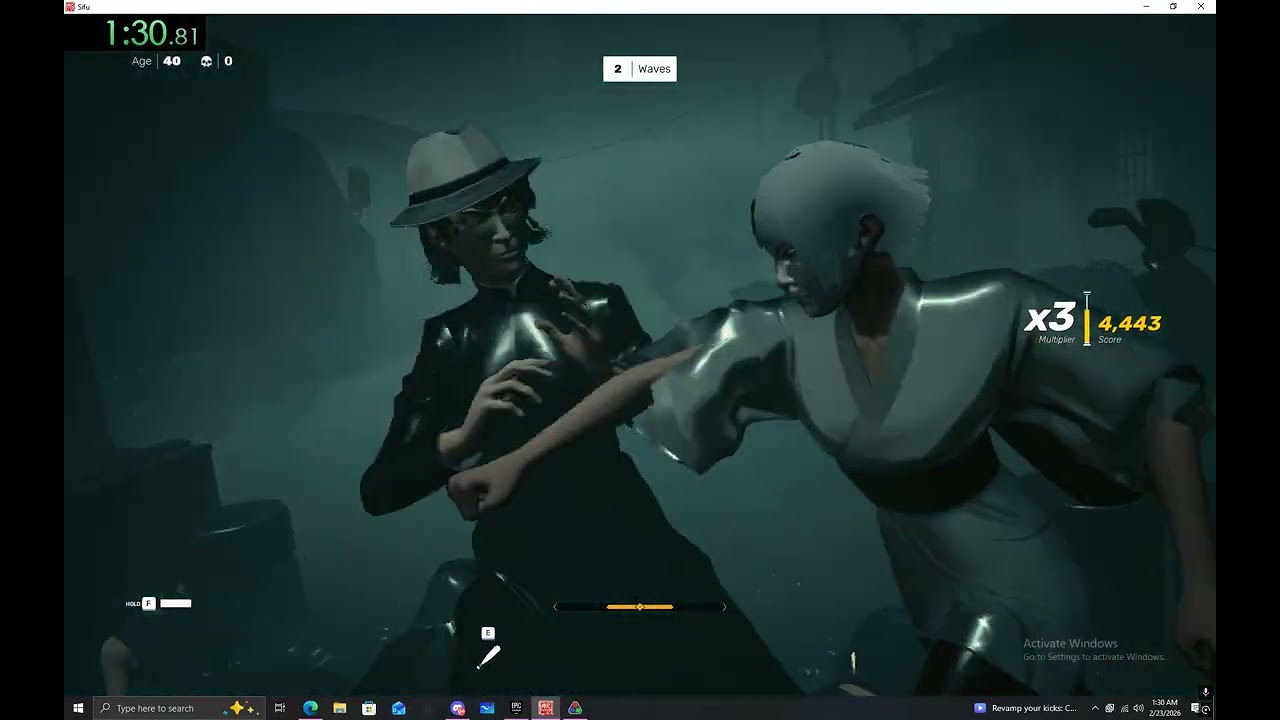The image size is (1280, 720).
Task: Open Microsoft Store from the taskbar
Action: pyautogui.click(x=369, y=708)
